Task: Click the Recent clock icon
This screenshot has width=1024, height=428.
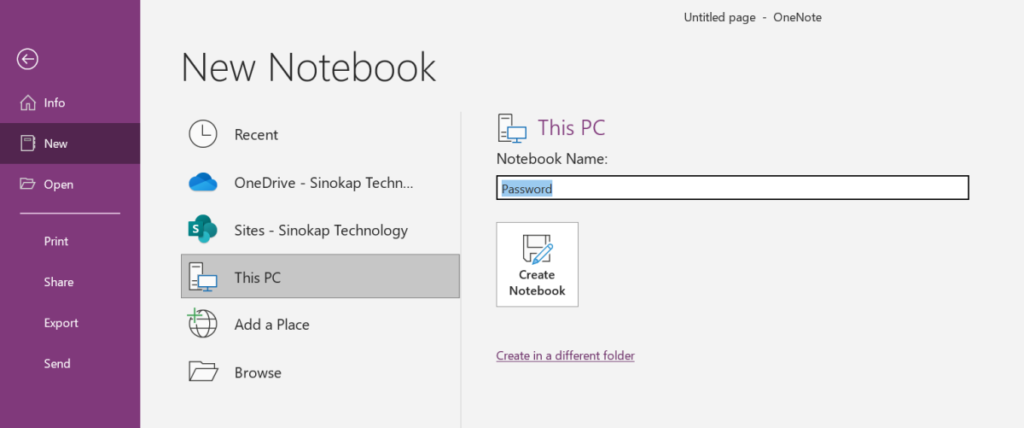Action: point(203,134)
